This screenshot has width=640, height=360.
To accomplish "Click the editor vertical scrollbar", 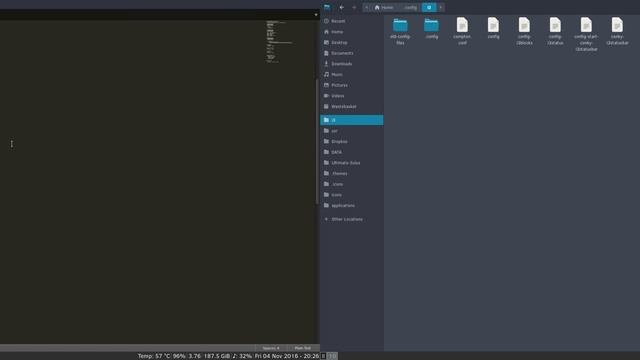I will coord(317,141).
